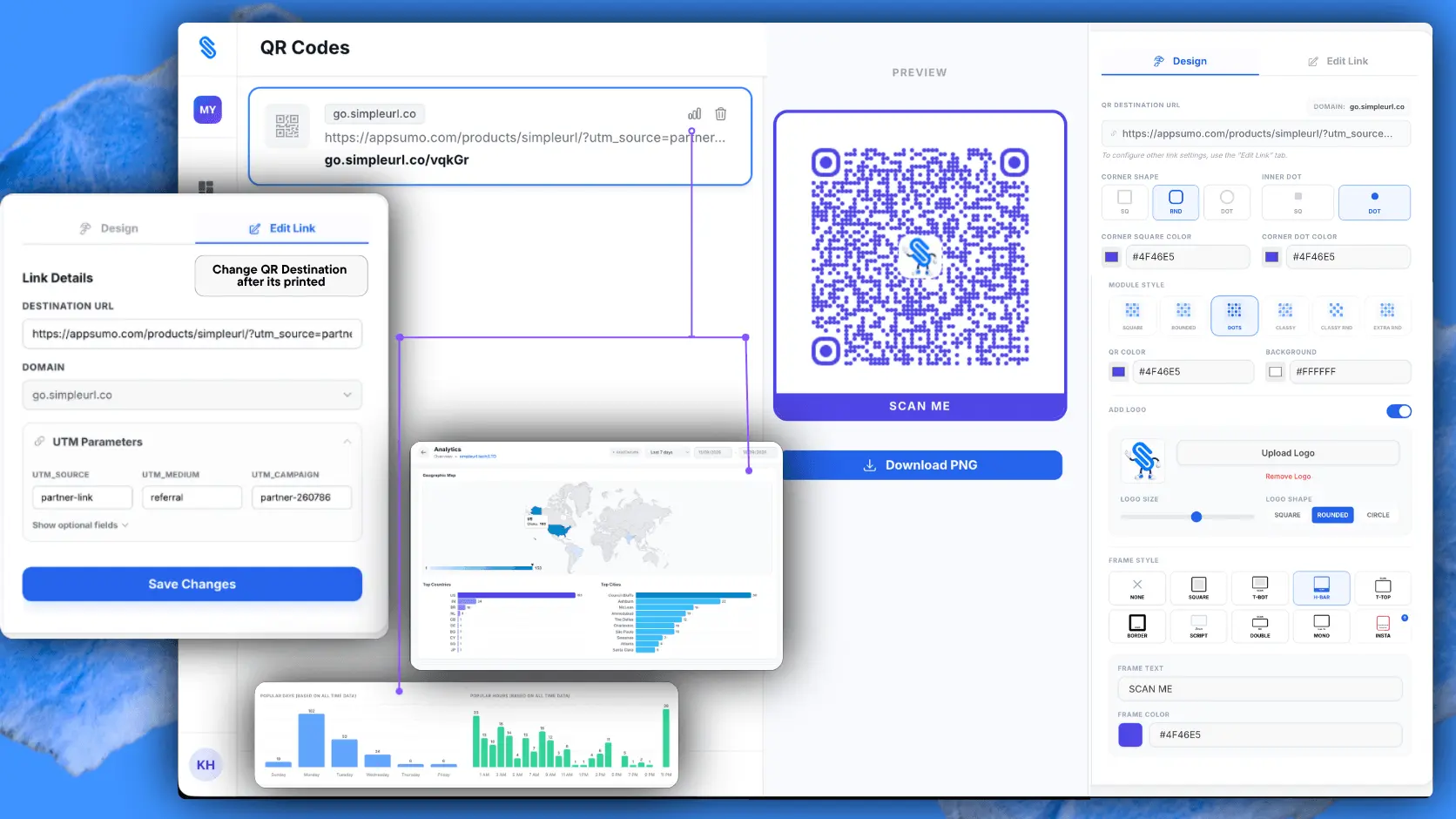Open the background color swatch
1456x819 pixels.
[1276, 372]
